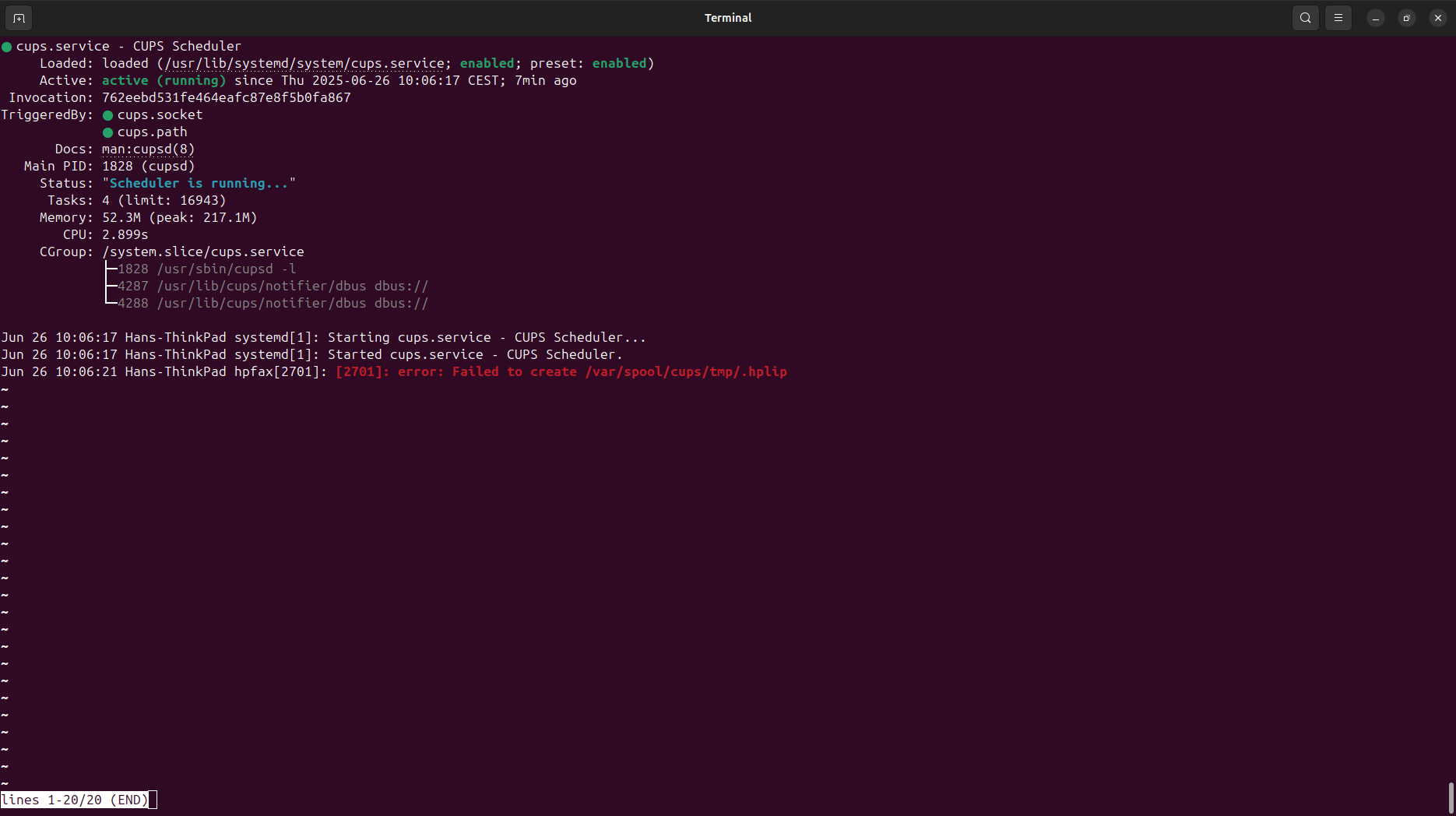Click the green dot beside cups.service

click(7, 47)
